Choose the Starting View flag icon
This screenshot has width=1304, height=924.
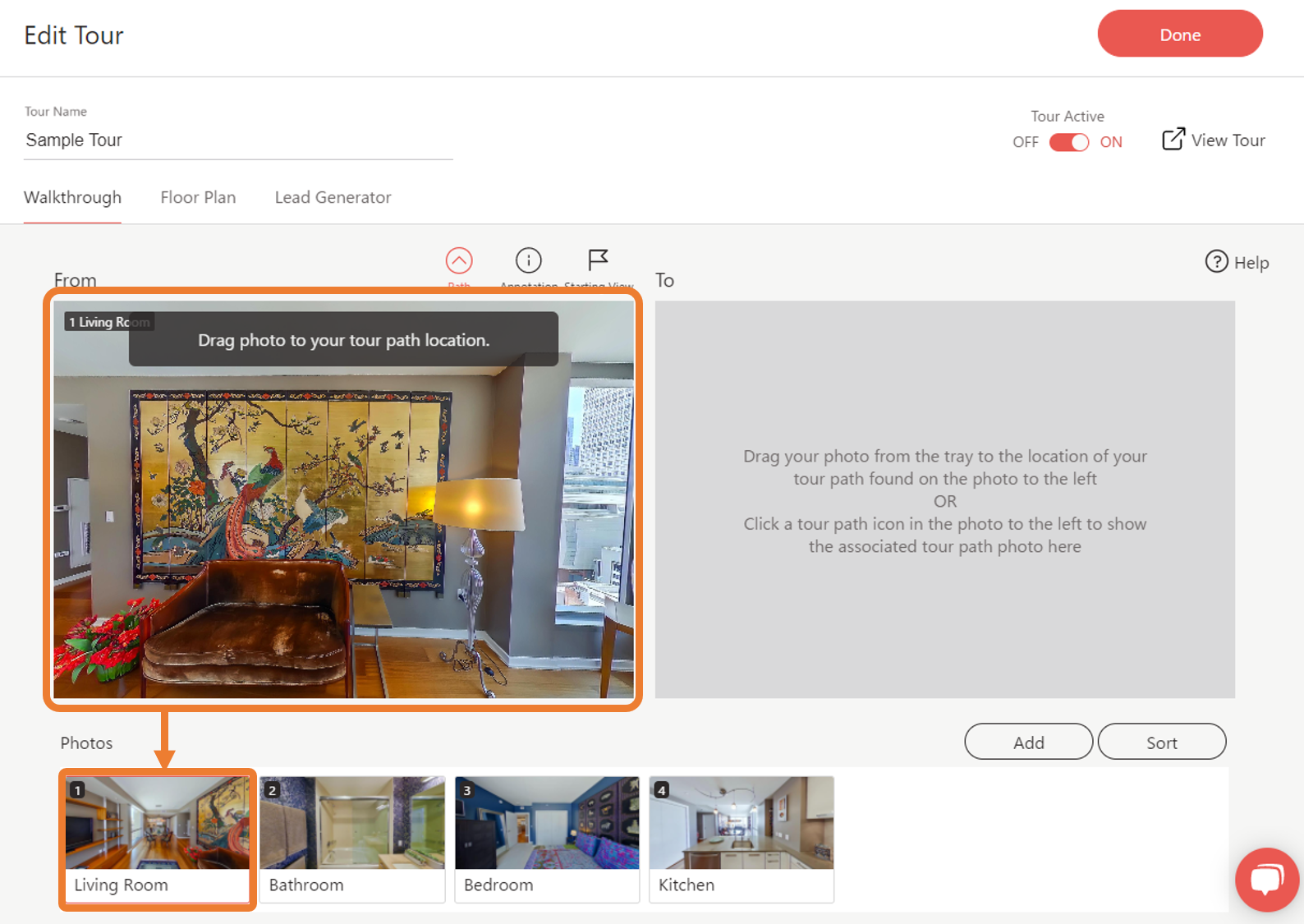point(598,260)
